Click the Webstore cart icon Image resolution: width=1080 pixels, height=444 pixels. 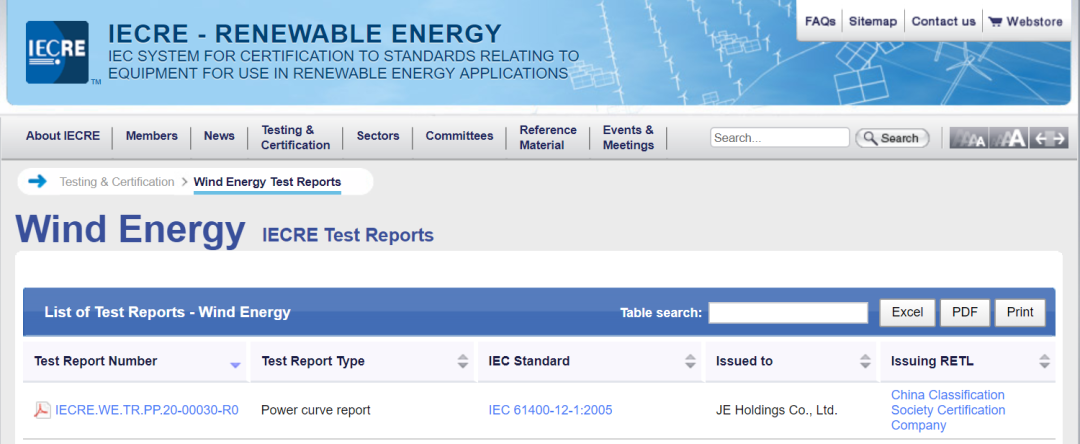[x=995, y=21]
